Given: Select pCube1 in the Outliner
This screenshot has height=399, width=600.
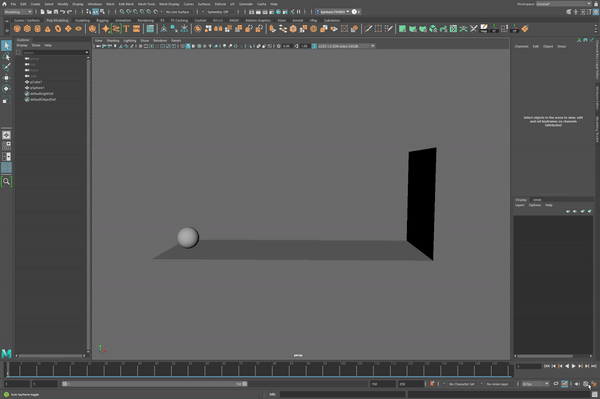Looking at the screenshot, I should pos(36,82).
